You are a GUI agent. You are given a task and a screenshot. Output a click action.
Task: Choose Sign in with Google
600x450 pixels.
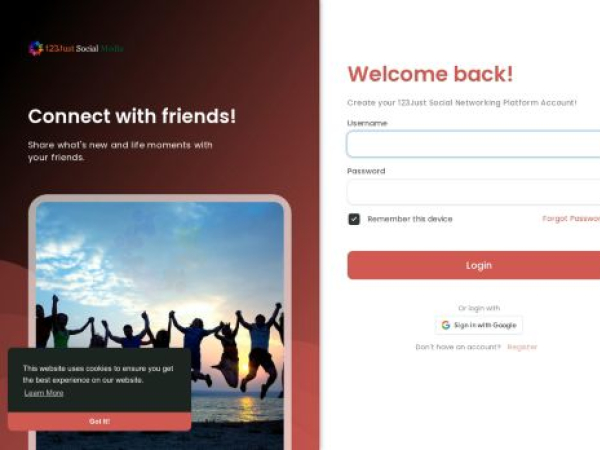point(479,325)
